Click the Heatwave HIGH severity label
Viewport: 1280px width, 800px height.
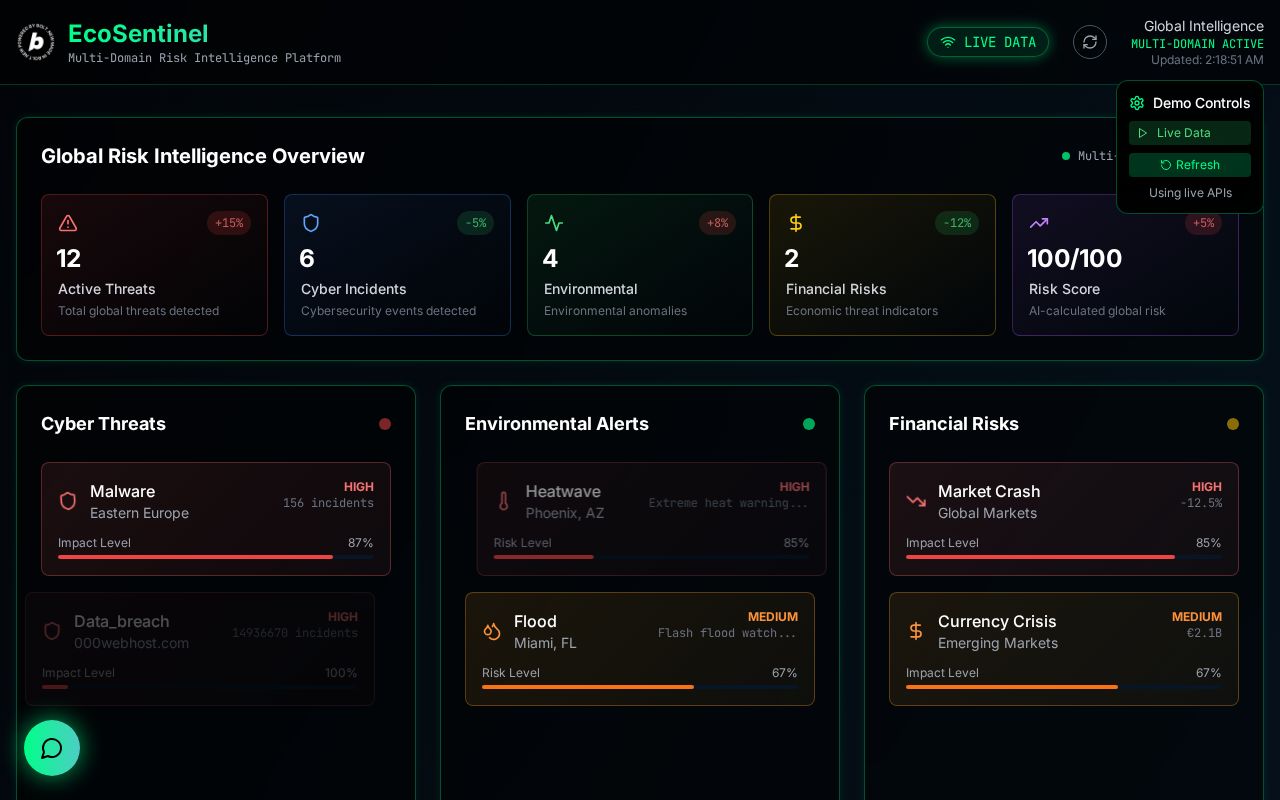794,487
